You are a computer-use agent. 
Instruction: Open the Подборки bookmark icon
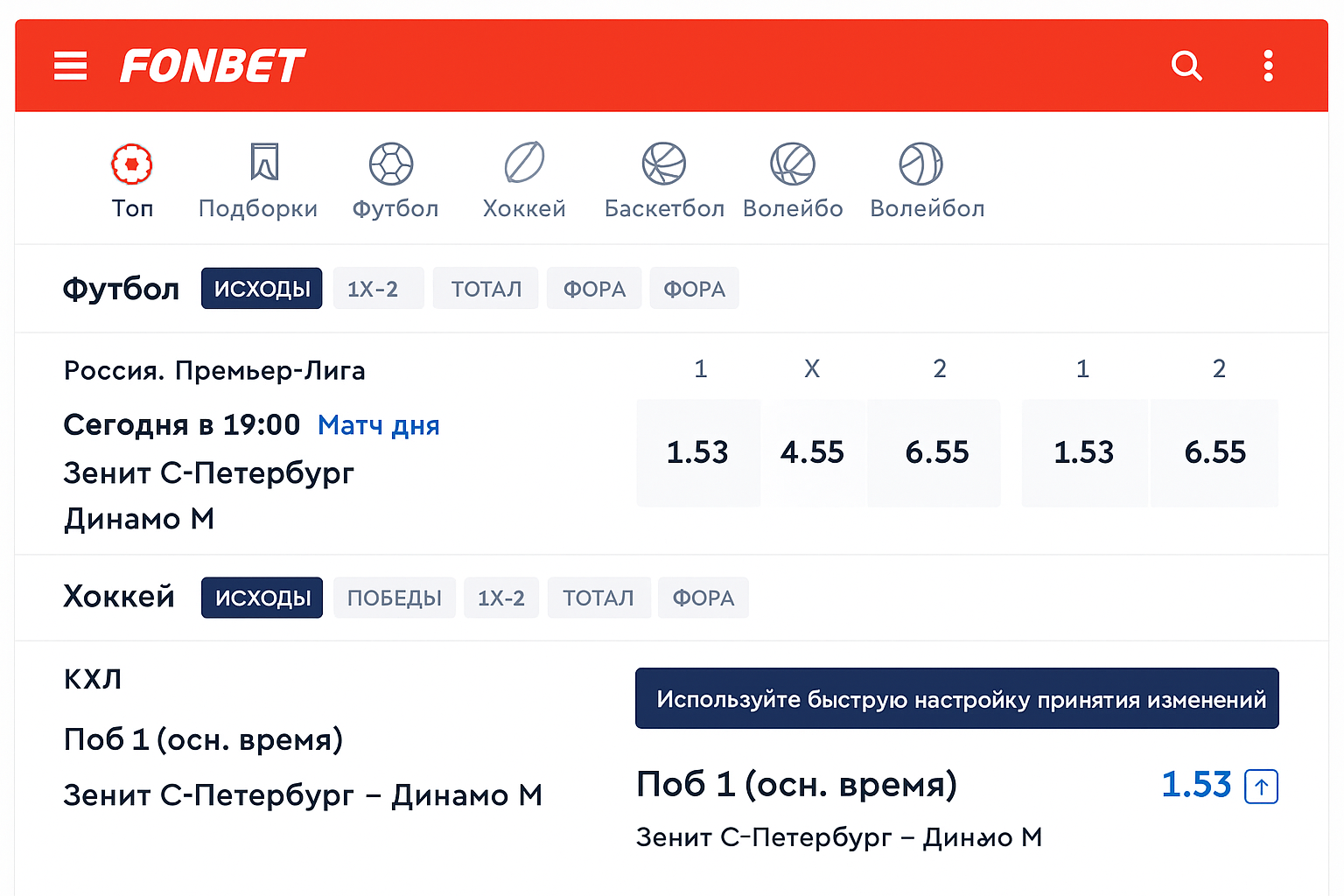click(x=263, y=163)
